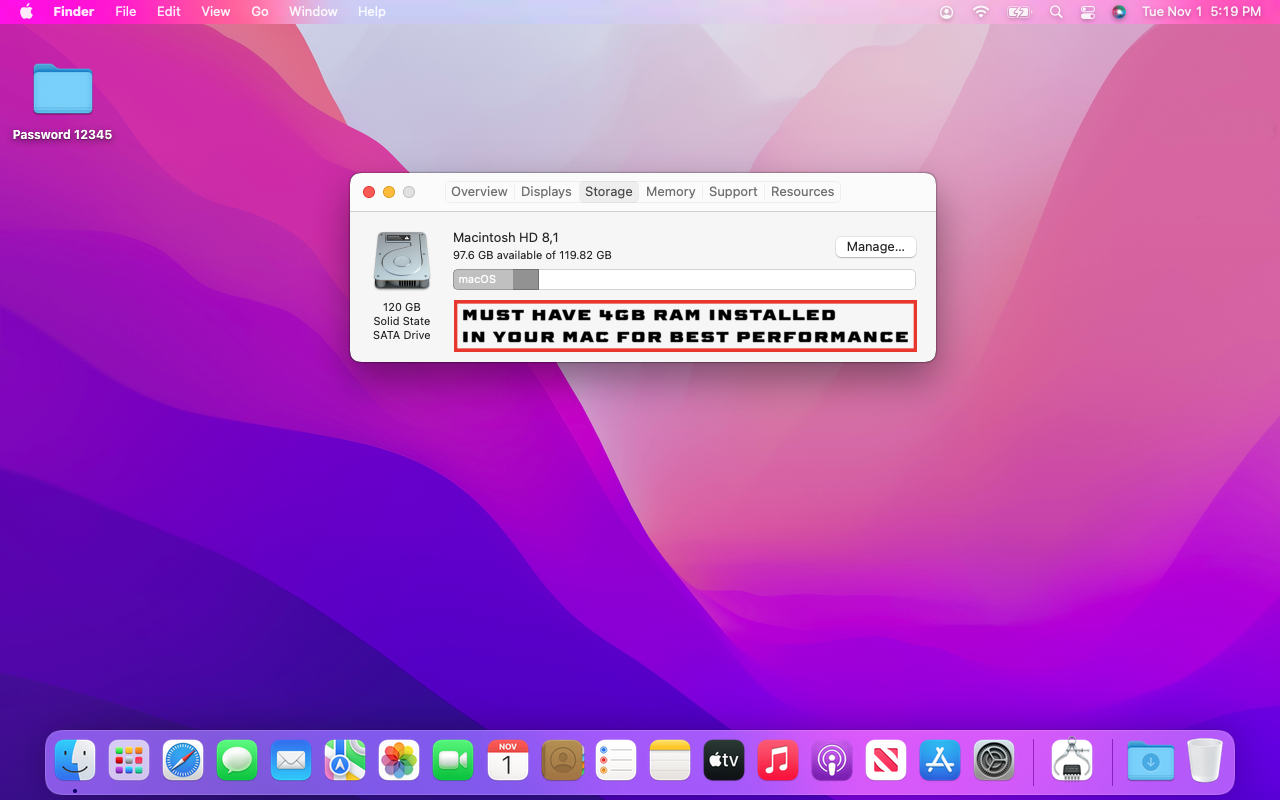
Task: Click the '97.6 GB available of 119.82 GB' text
Action: 532,255
